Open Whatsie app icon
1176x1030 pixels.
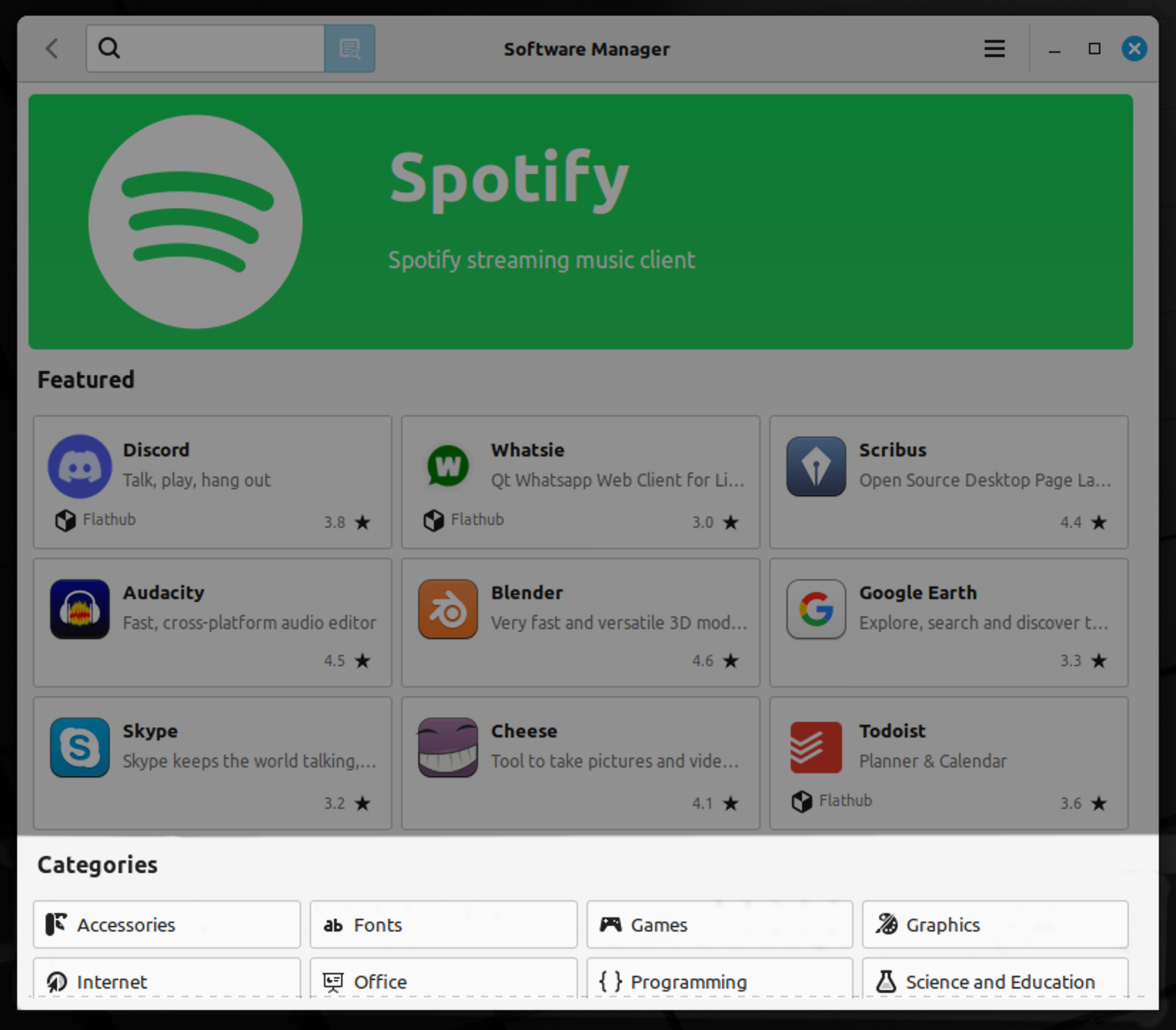click(x=448, y=466)
